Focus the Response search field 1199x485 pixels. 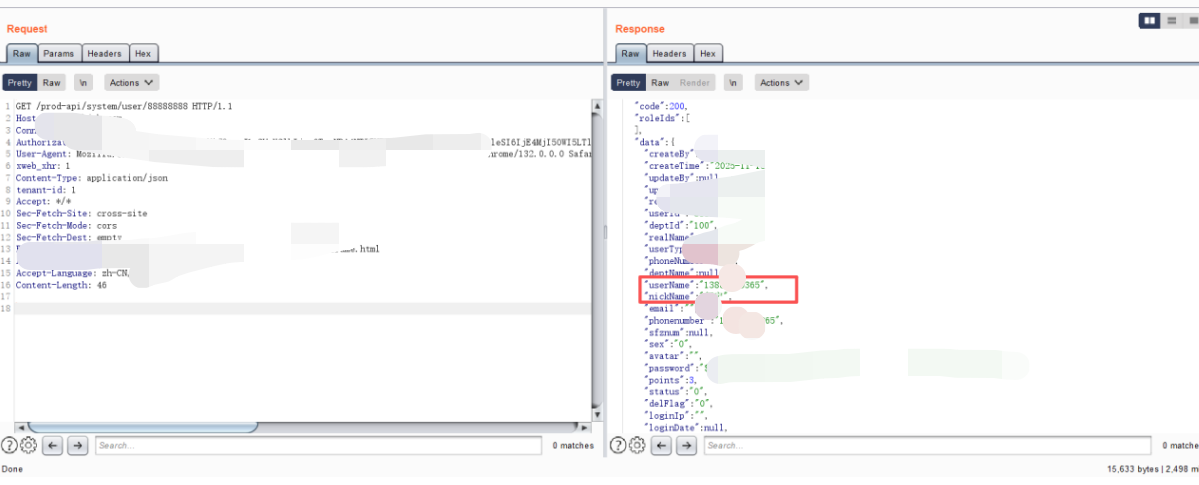(927, 445)
